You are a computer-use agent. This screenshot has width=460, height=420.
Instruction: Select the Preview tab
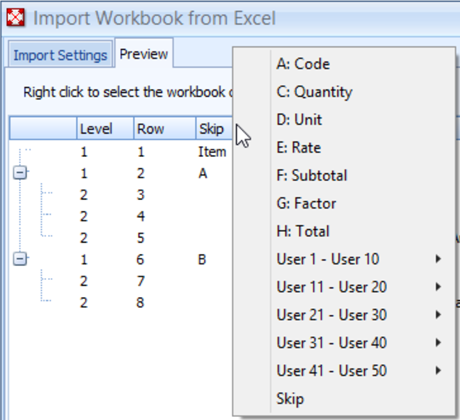click(144, 54)
